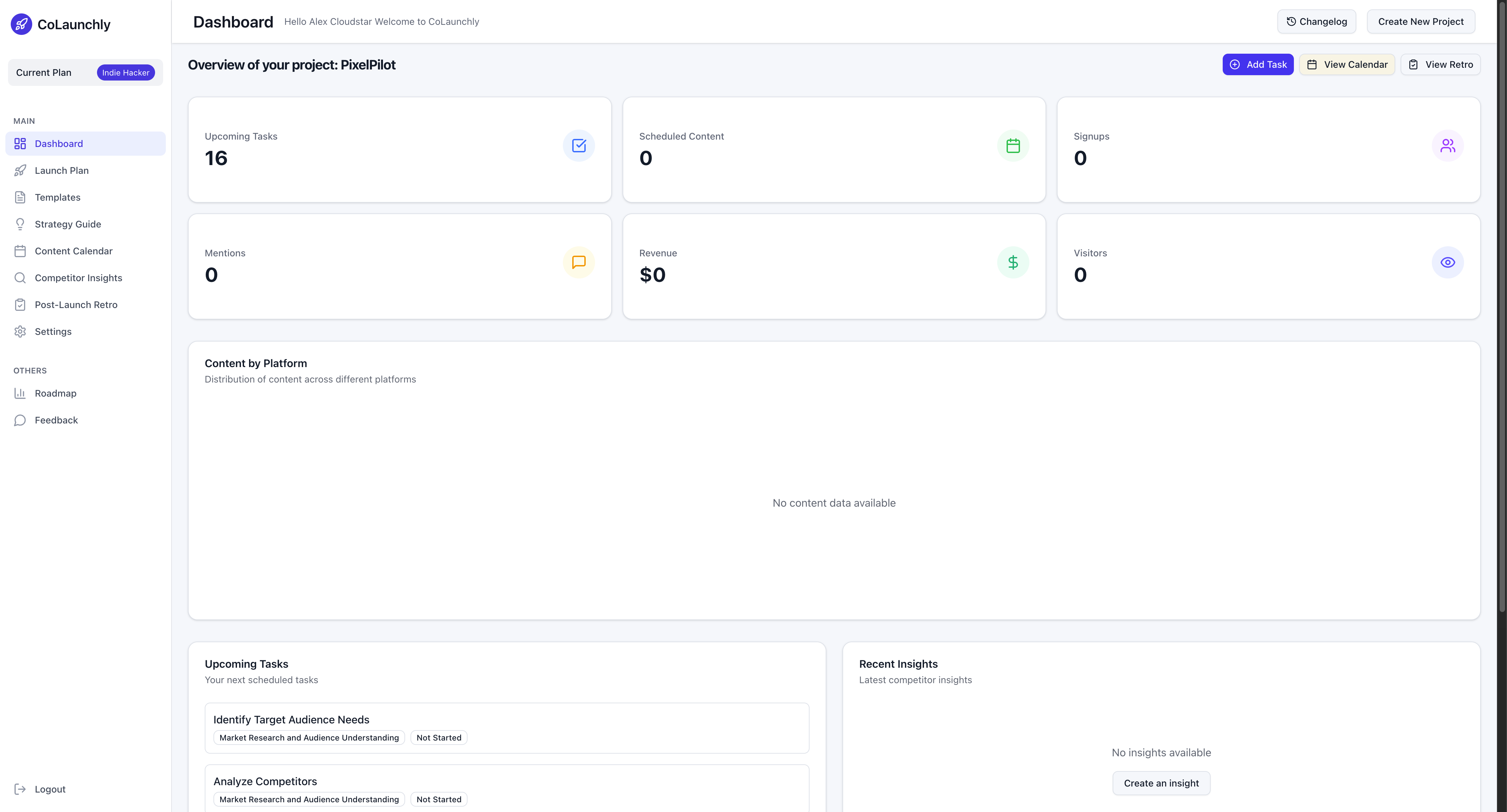The height and width of the screenshot is (812, 1507).
Task: Click the Logout arrow icon
Action: pos(20,789)
